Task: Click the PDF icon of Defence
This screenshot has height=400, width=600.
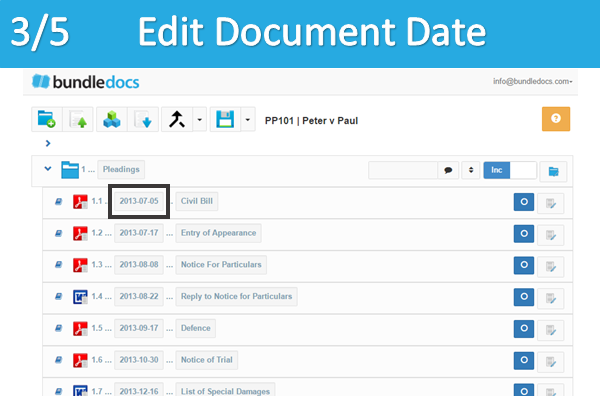Action: click(x=80, y=329)
